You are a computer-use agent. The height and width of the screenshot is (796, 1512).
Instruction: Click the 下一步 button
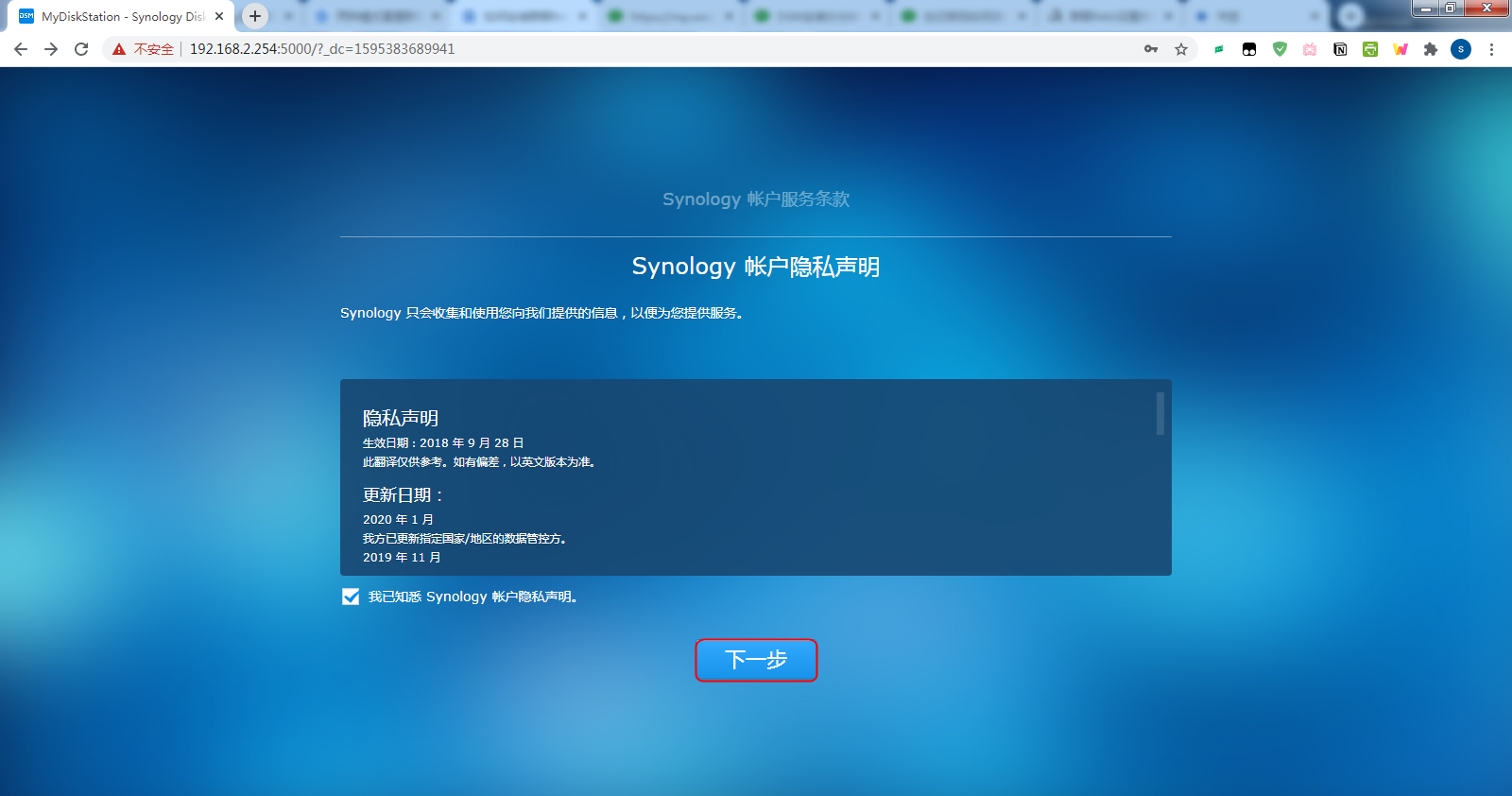pyautogui.click(x=756, y=660)
